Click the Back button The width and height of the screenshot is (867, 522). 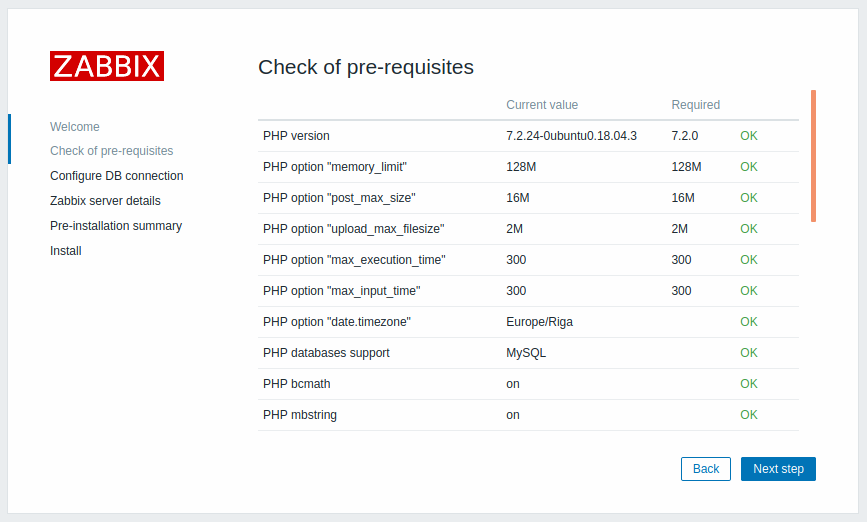pos(706,469)
